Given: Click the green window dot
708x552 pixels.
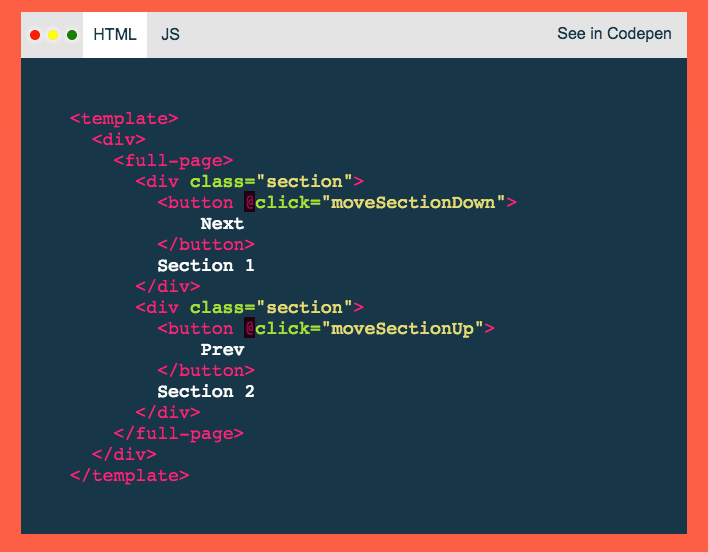Looking at the screenshot, I should [72, 35].
